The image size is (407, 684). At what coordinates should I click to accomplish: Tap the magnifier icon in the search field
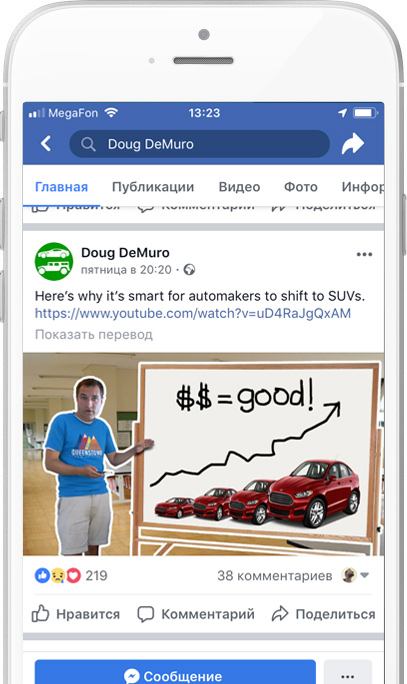click(88, 144)
